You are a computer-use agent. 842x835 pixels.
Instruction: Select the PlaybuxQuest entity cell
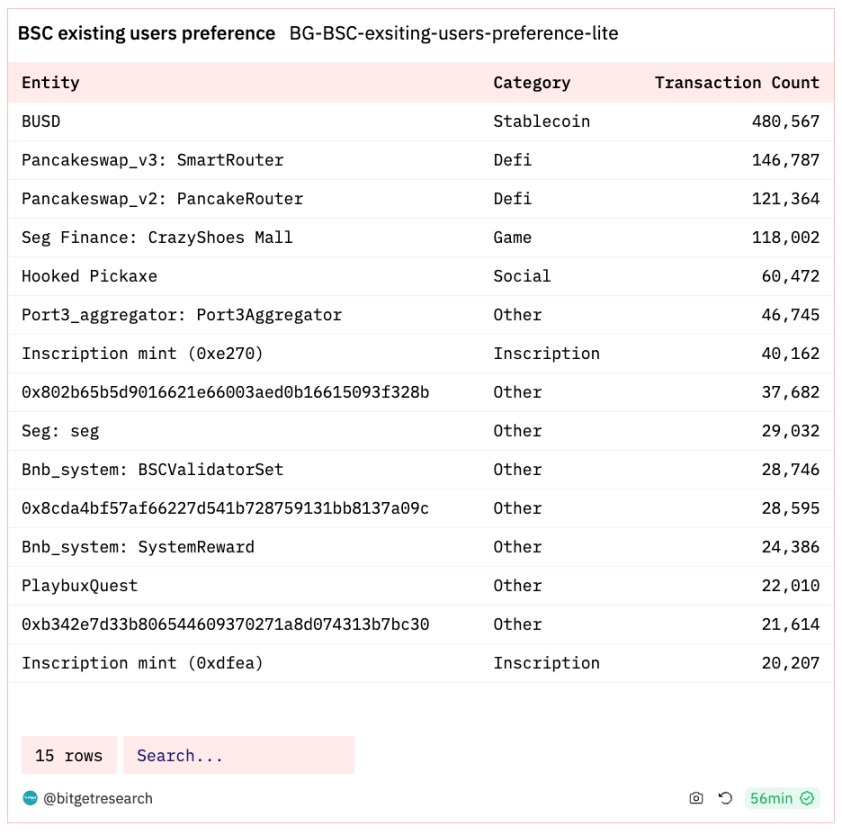pyautogui.click(x=79, y=585)
